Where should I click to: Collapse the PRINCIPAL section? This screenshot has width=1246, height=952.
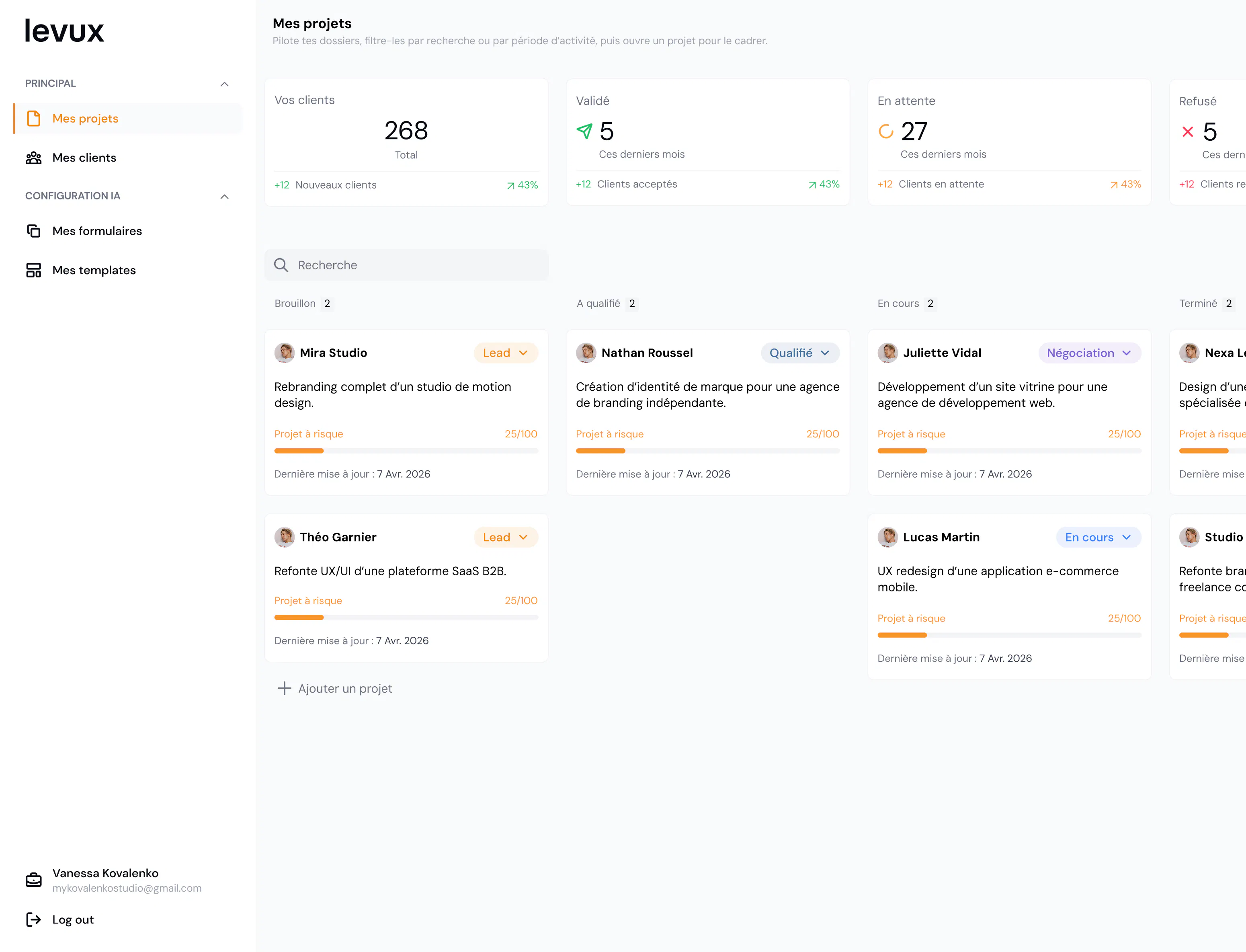(x=224, y=84)
